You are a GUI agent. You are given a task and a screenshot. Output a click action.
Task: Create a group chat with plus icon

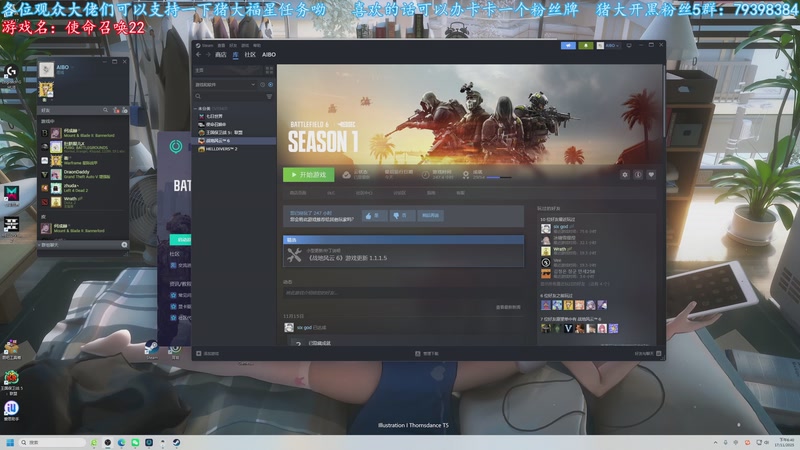pyautogui.click(x=124, y=245)
